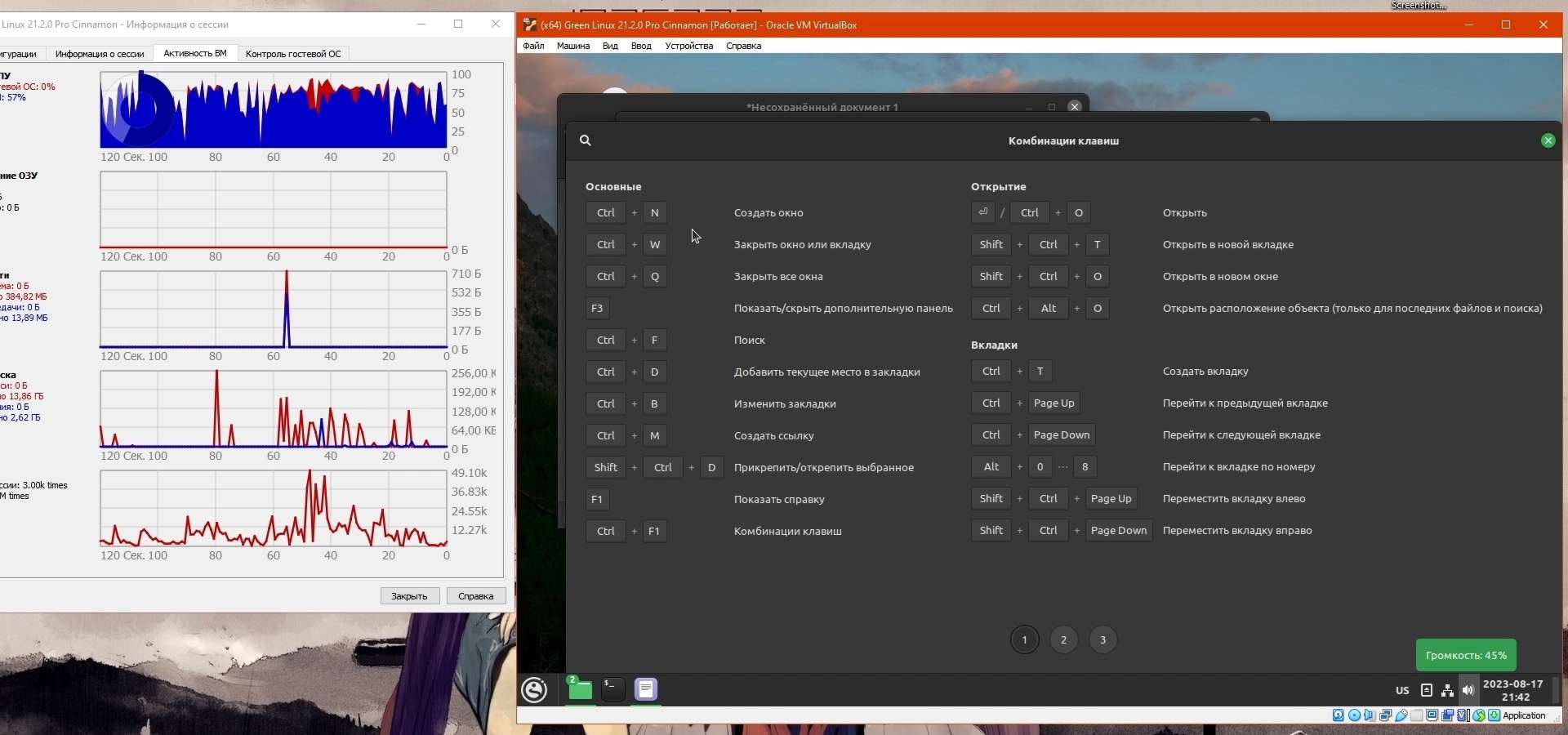The height and width of the screenshot is (735, 1568).
Task: Click the Перейти к предыдущей вкладке description
Action: (1245, 403)
